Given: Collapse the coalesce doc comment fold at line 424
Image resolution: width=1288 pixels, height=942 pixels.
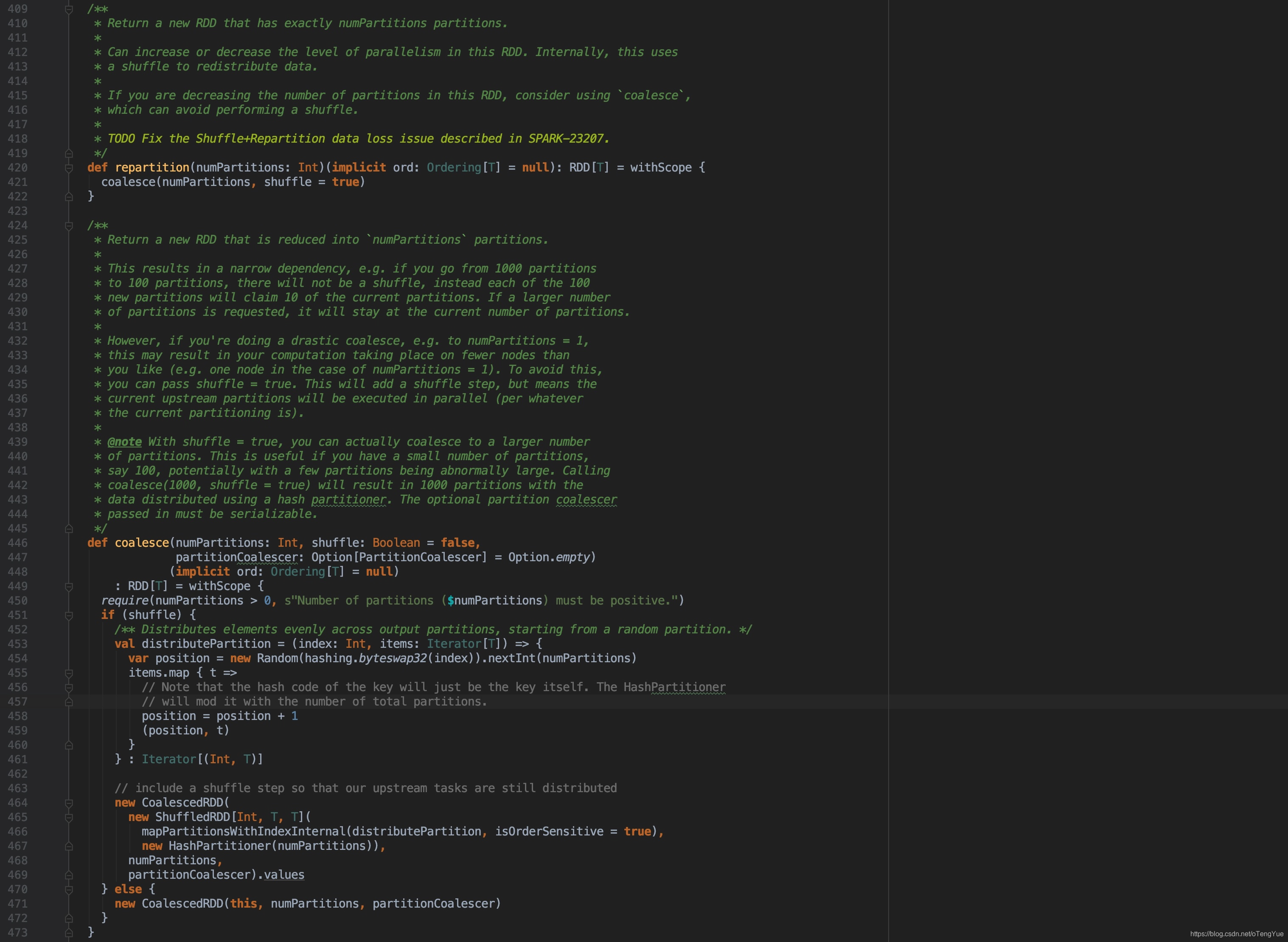Looking at the screenshot, I should point(68,226).
